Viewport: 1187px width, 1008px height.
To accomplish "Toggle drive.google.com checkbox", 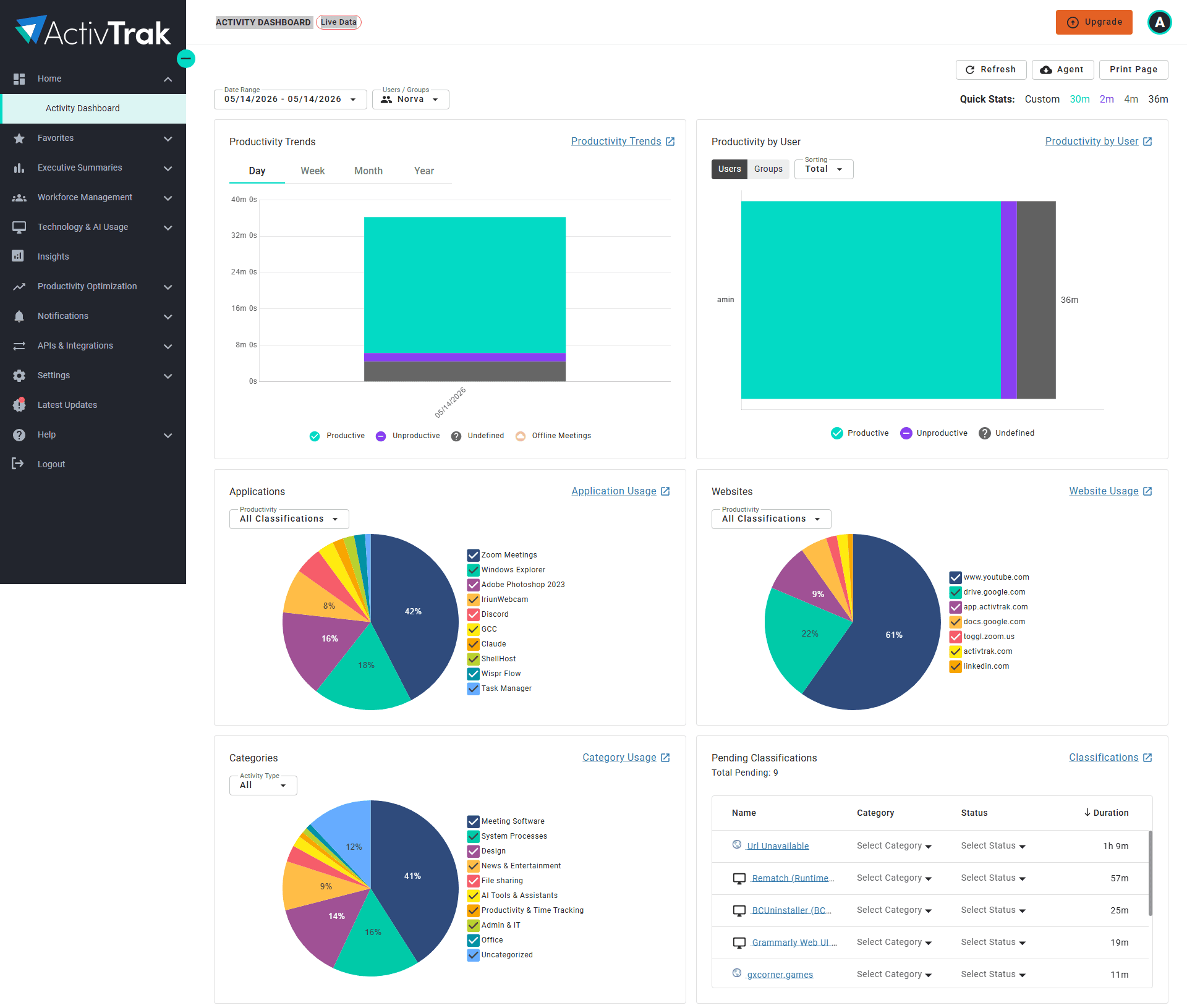I will (956, 592).
